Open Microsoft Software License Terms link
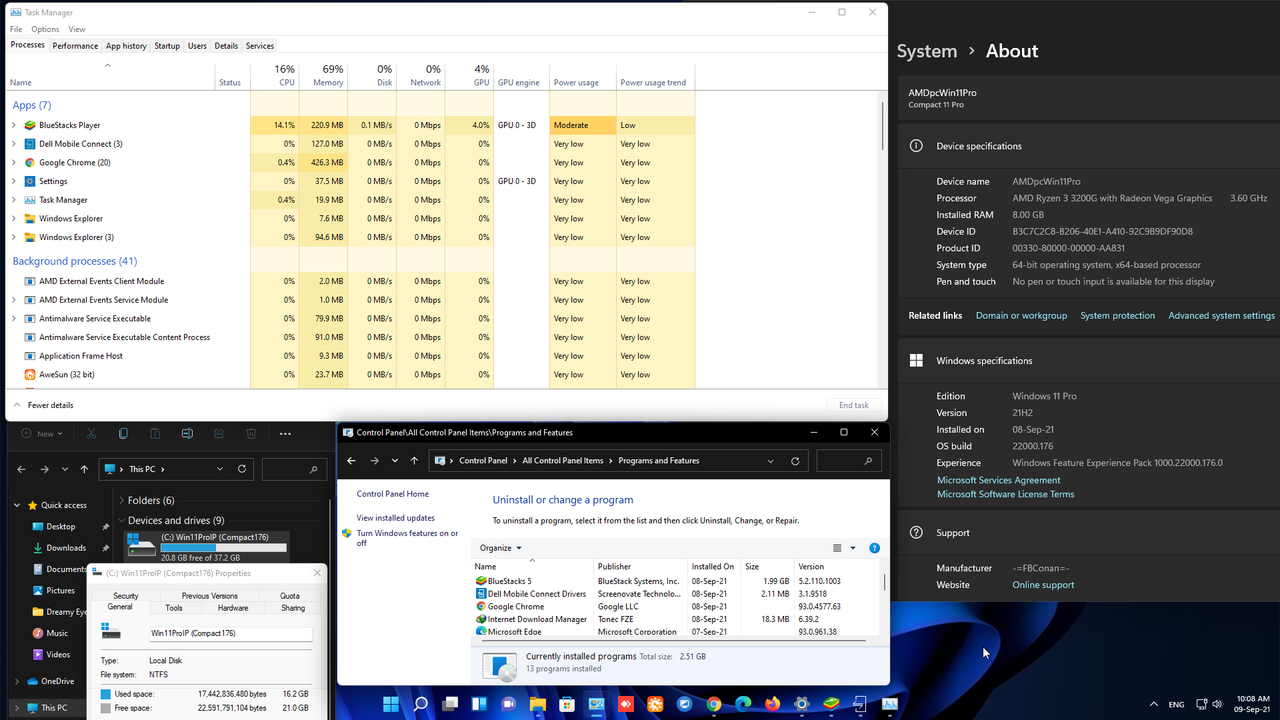1280x720 pixels. (1005, 494)
